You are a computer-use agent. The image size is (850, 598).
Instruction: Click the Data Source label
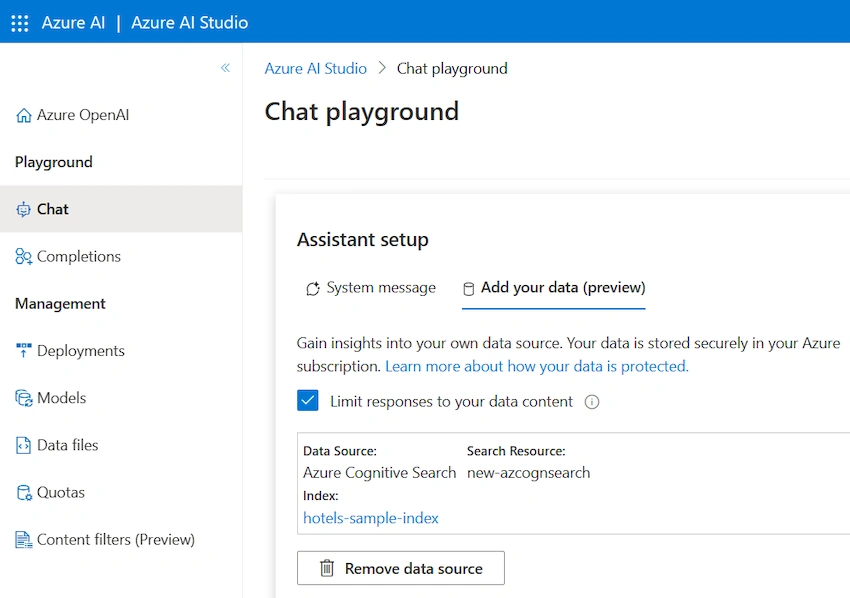[340, 451]
